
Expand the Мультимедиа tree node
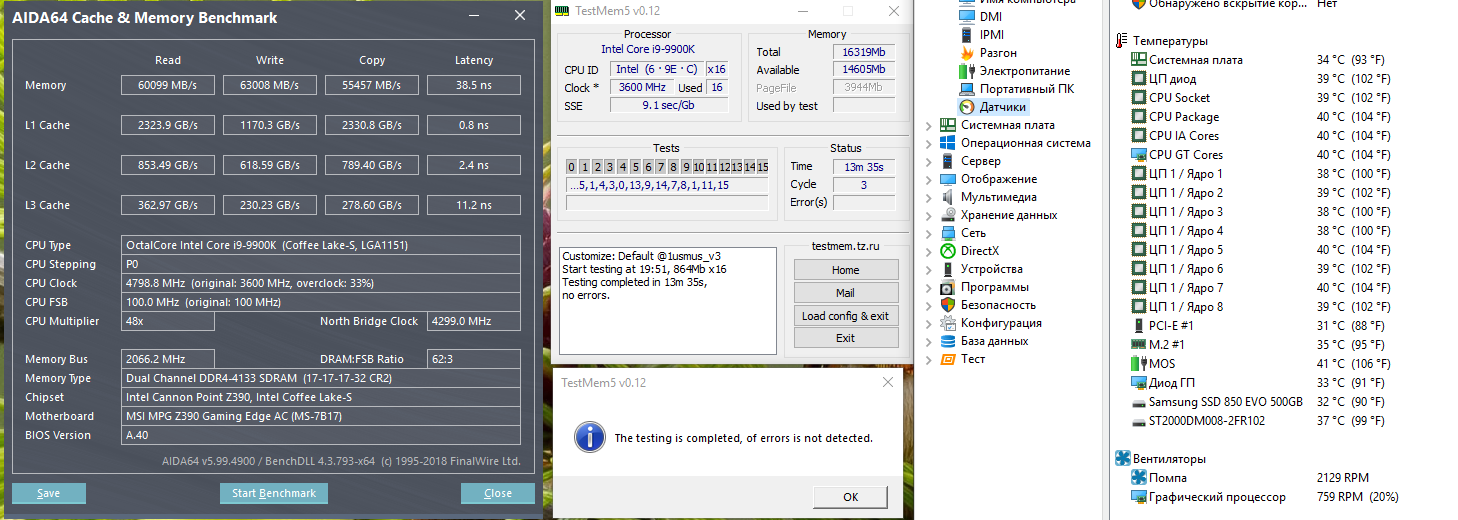click(x=930, y=198)
